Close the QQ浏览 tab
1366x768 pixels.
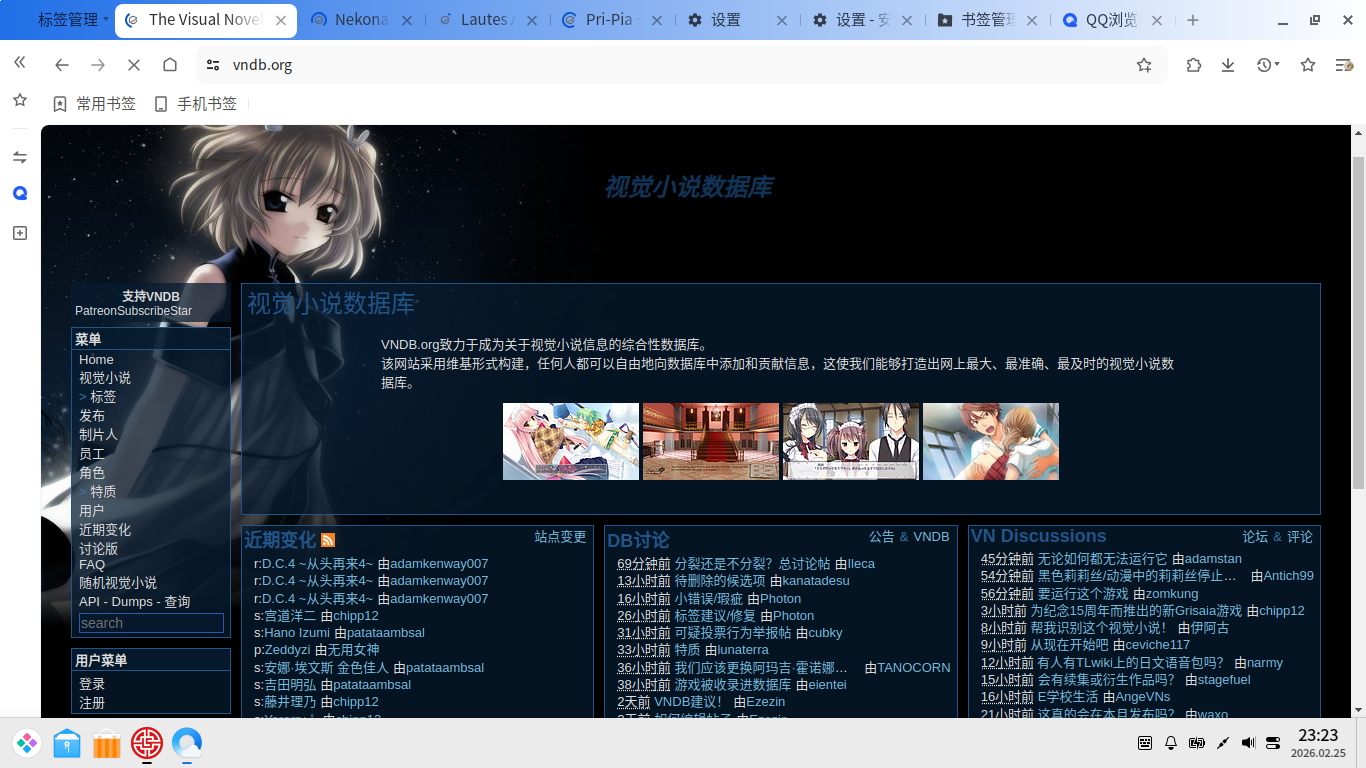pyautogui.click(x=1157, y=20)
